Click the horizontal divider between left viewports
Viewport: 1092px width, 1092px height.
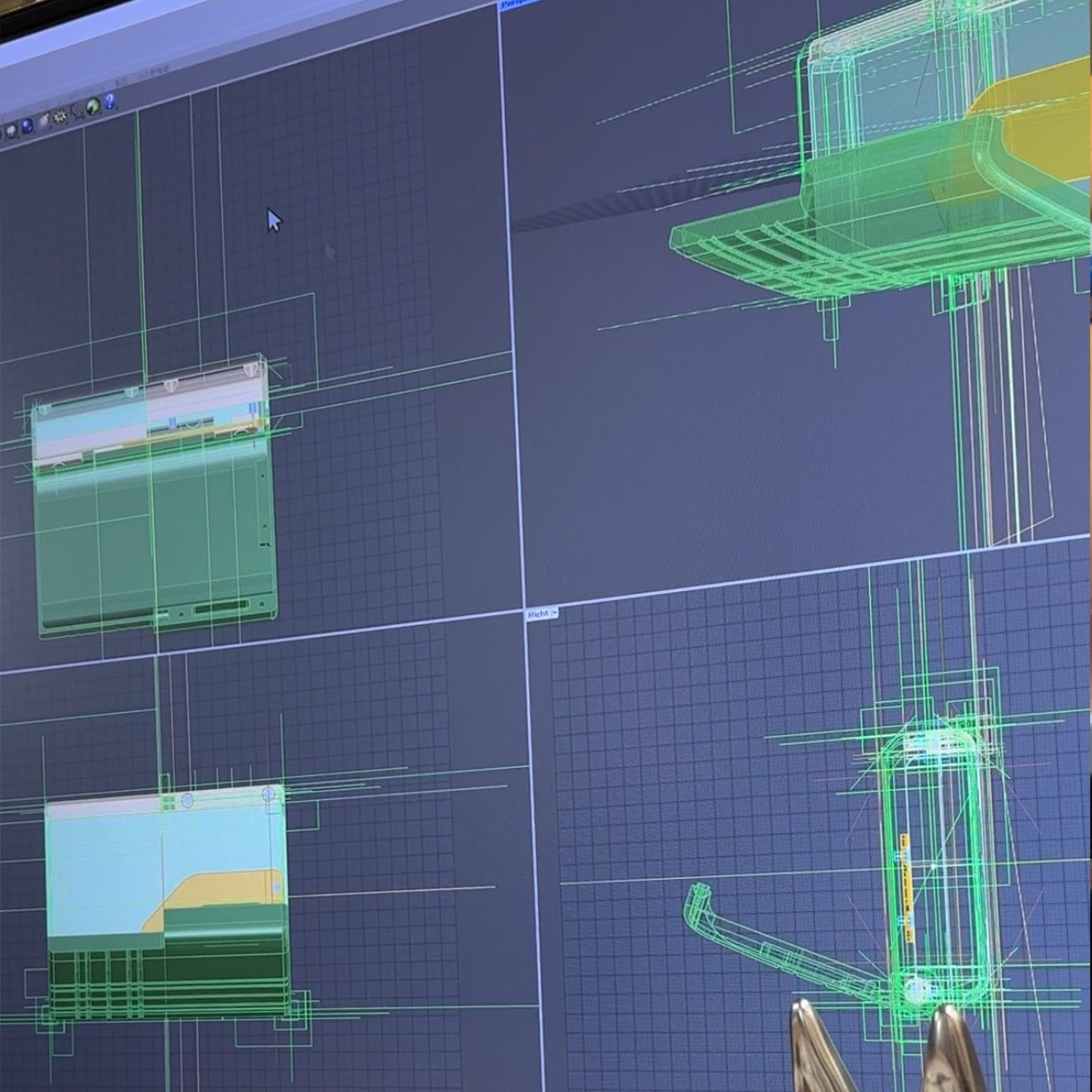(266, 641)
